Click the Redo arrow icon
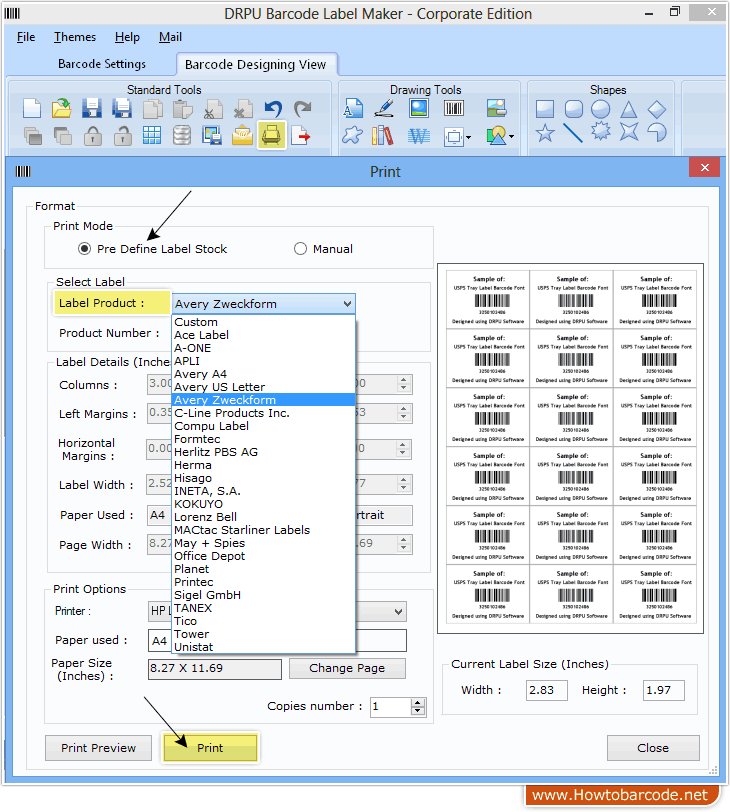This screenshot has width=730, height=812. click(x=303, y=109)
